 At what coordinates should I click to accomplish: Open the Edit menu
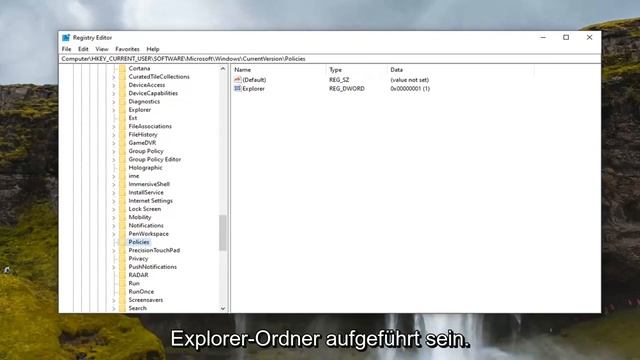(x=83, y=49)
